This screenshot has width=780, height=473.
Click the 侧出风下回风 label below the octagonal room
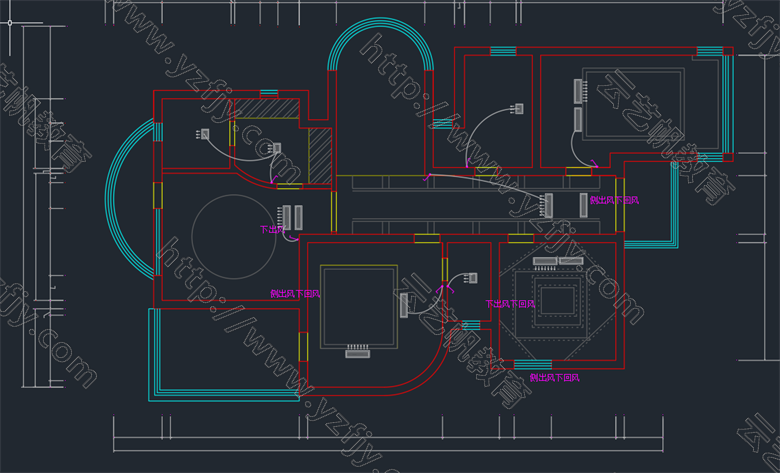point(555,378)
